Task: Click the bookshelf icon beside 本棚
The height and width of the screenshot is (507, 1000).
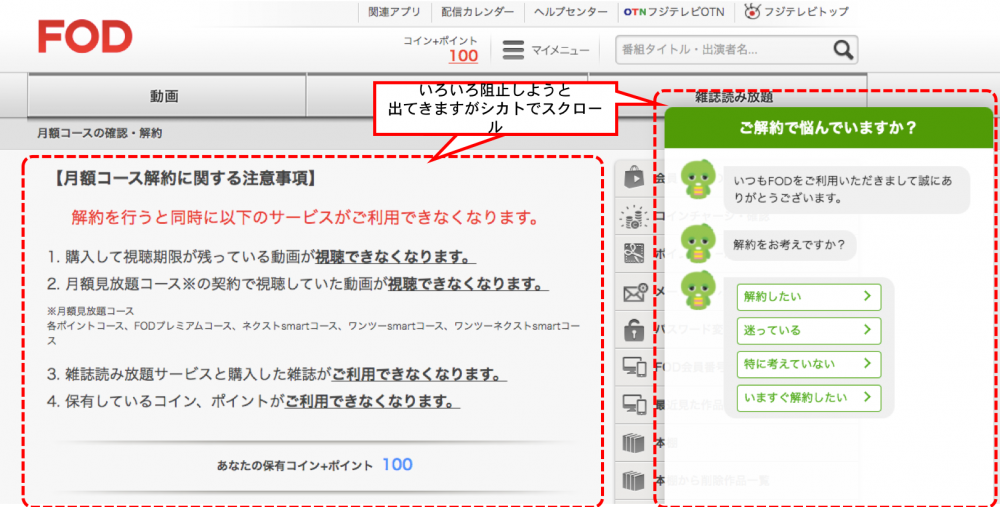Action: point(633,443)
